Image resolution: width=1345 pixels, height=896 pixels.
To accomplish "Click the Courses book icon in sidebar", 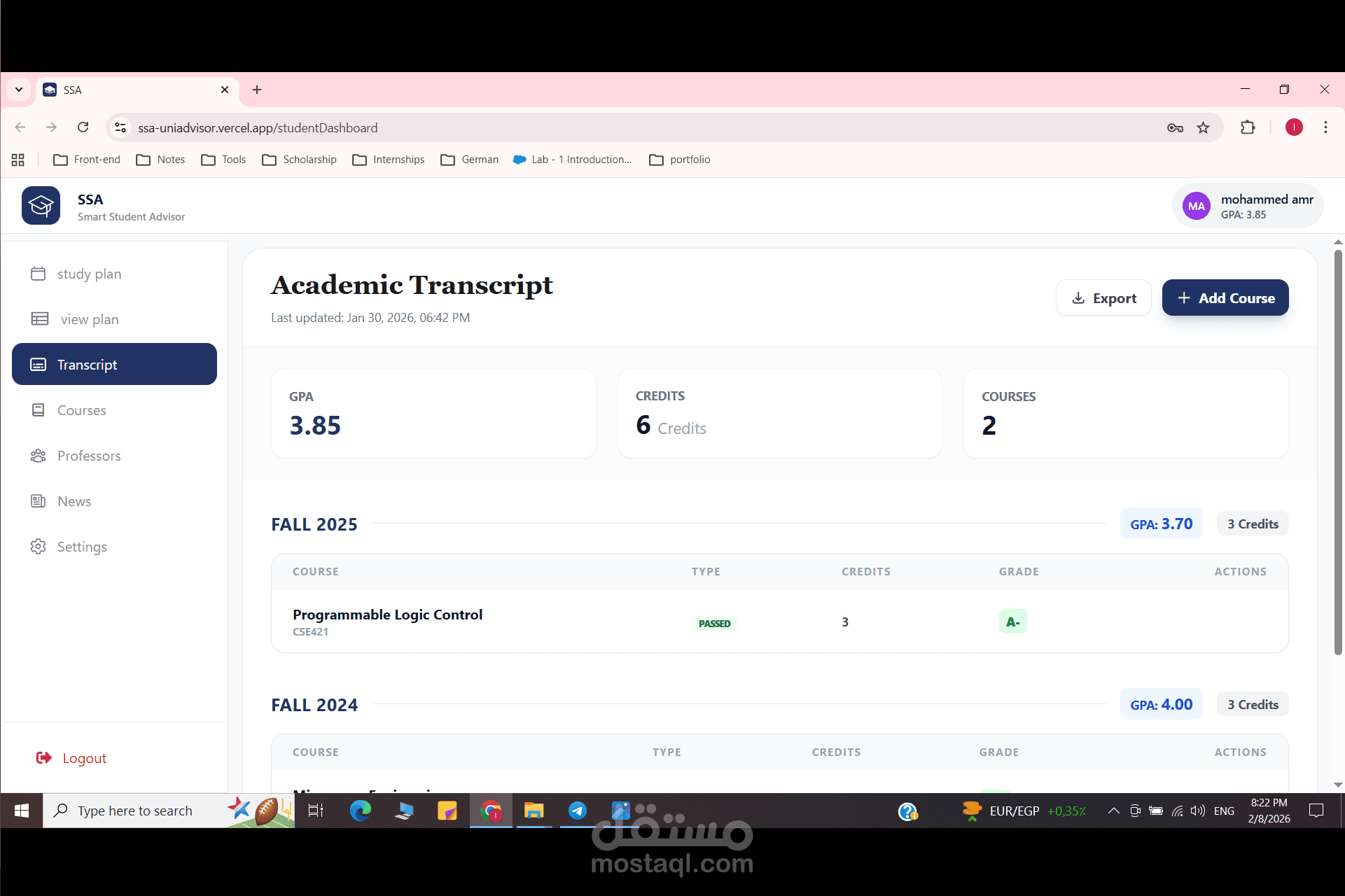I will click(x=39, y=410).
